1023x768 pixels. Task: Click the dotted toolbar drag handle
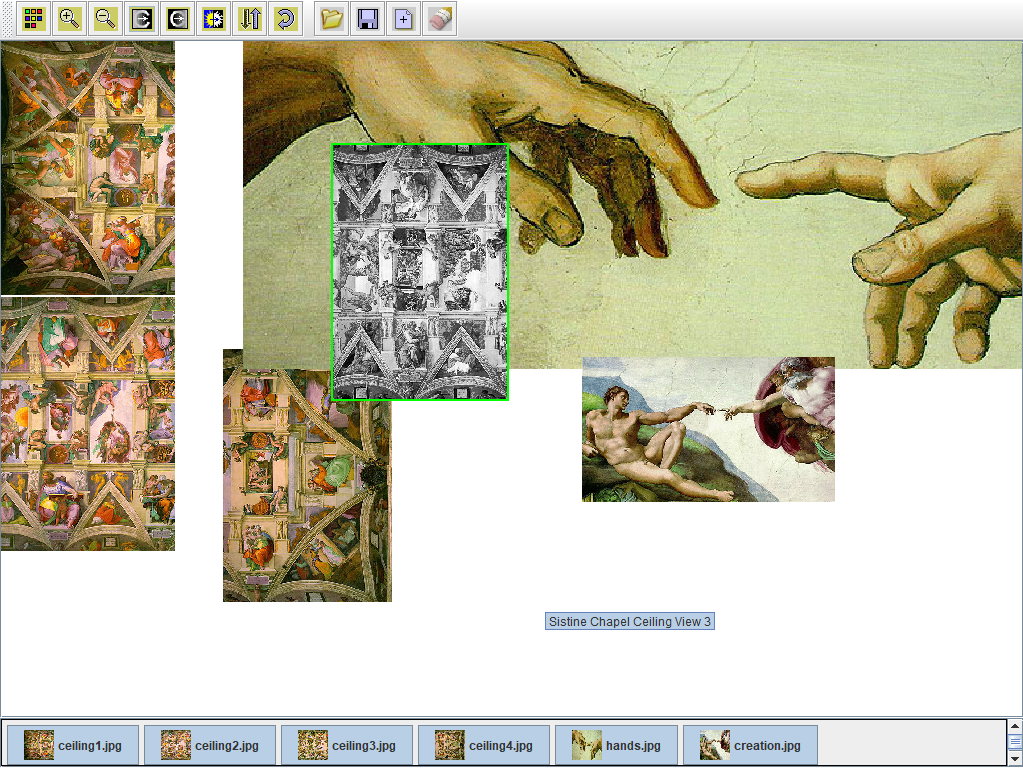tap(7, 19)
